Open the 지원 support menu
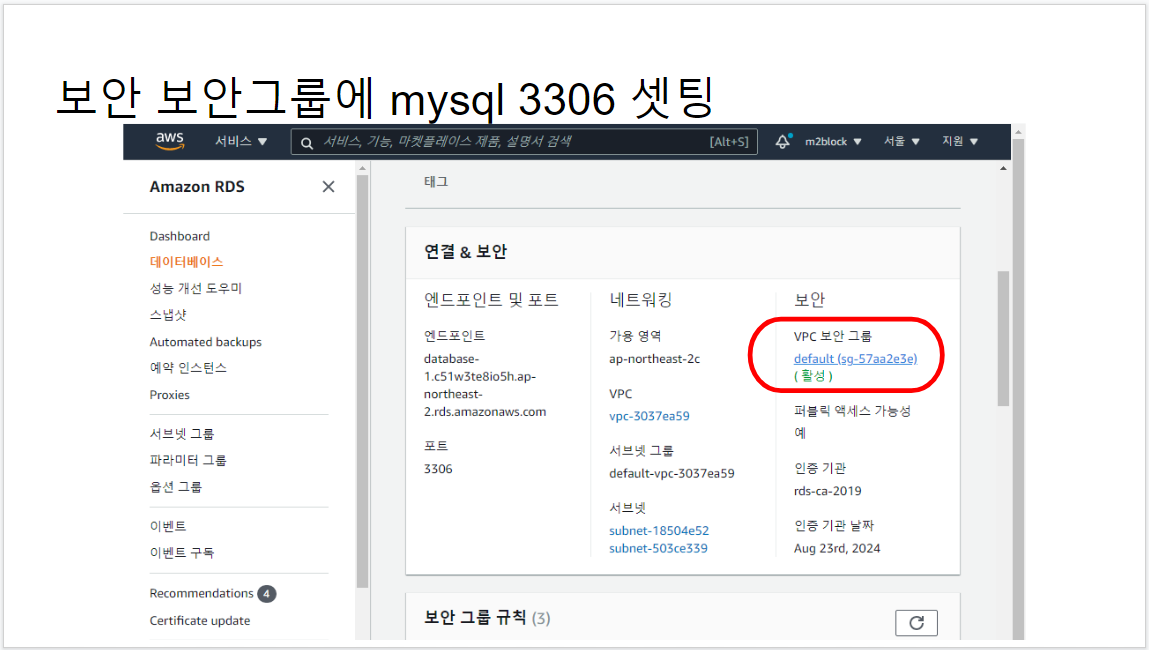This screenshot has height=650, width=1149. tap(960, 141)
